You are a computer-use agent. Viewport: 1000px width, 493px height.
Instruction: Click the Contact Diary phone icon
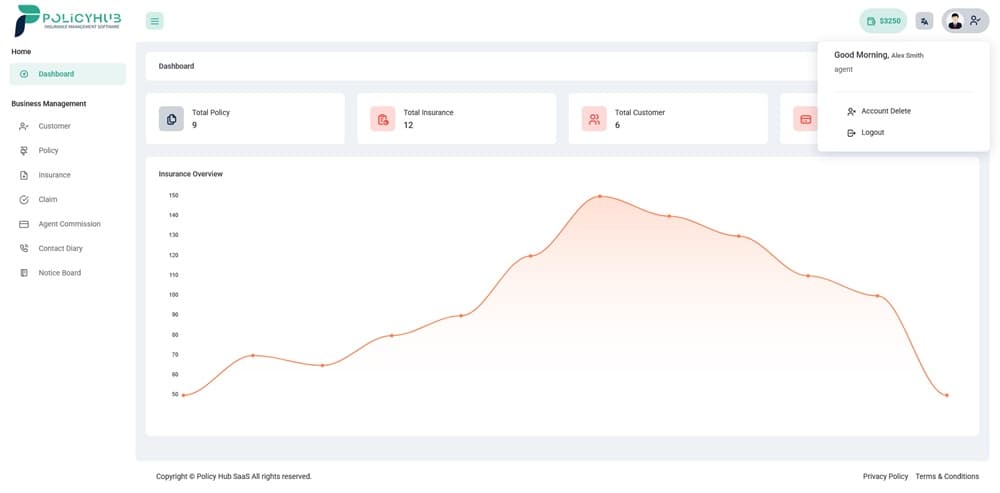(24, 249)
